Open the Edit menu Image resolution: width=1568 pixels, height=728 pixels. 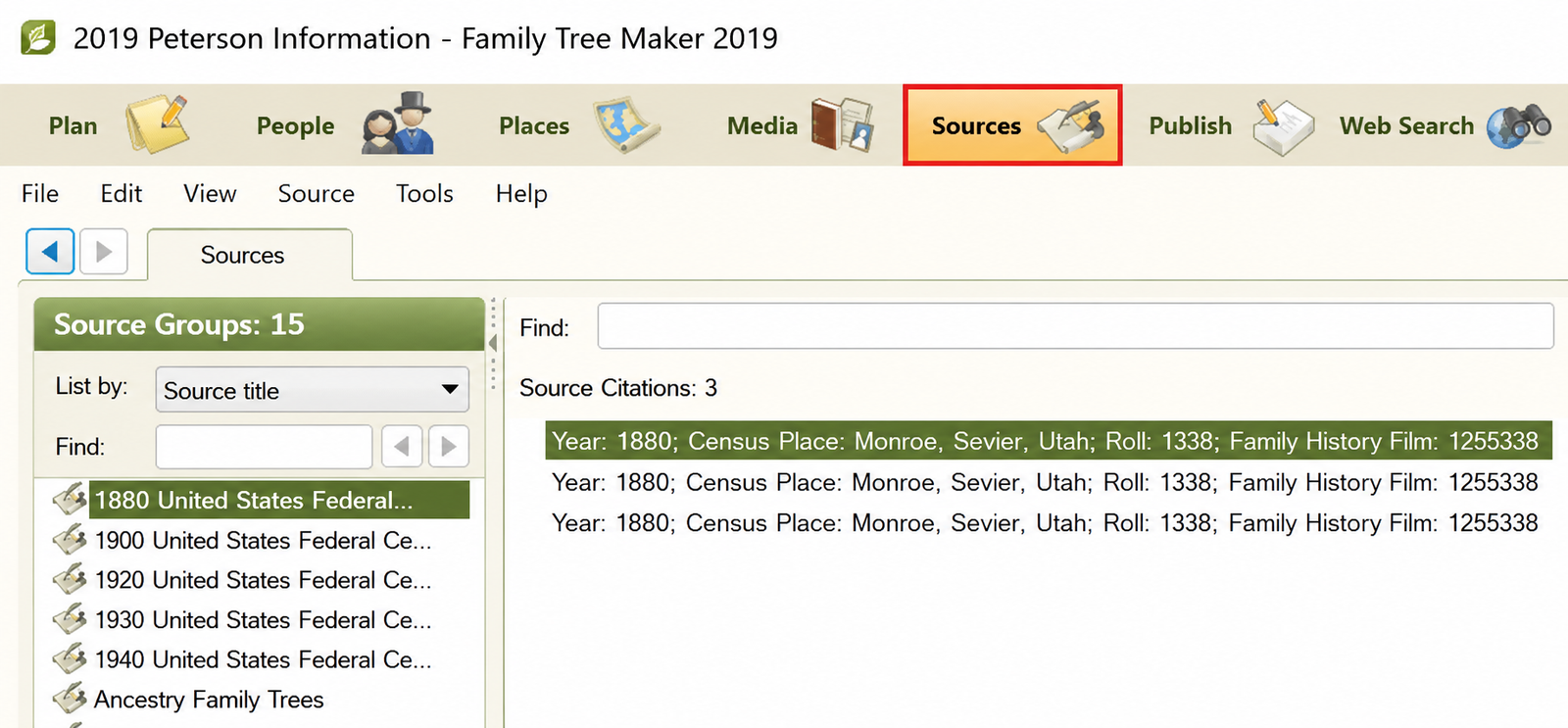point(122,194)
